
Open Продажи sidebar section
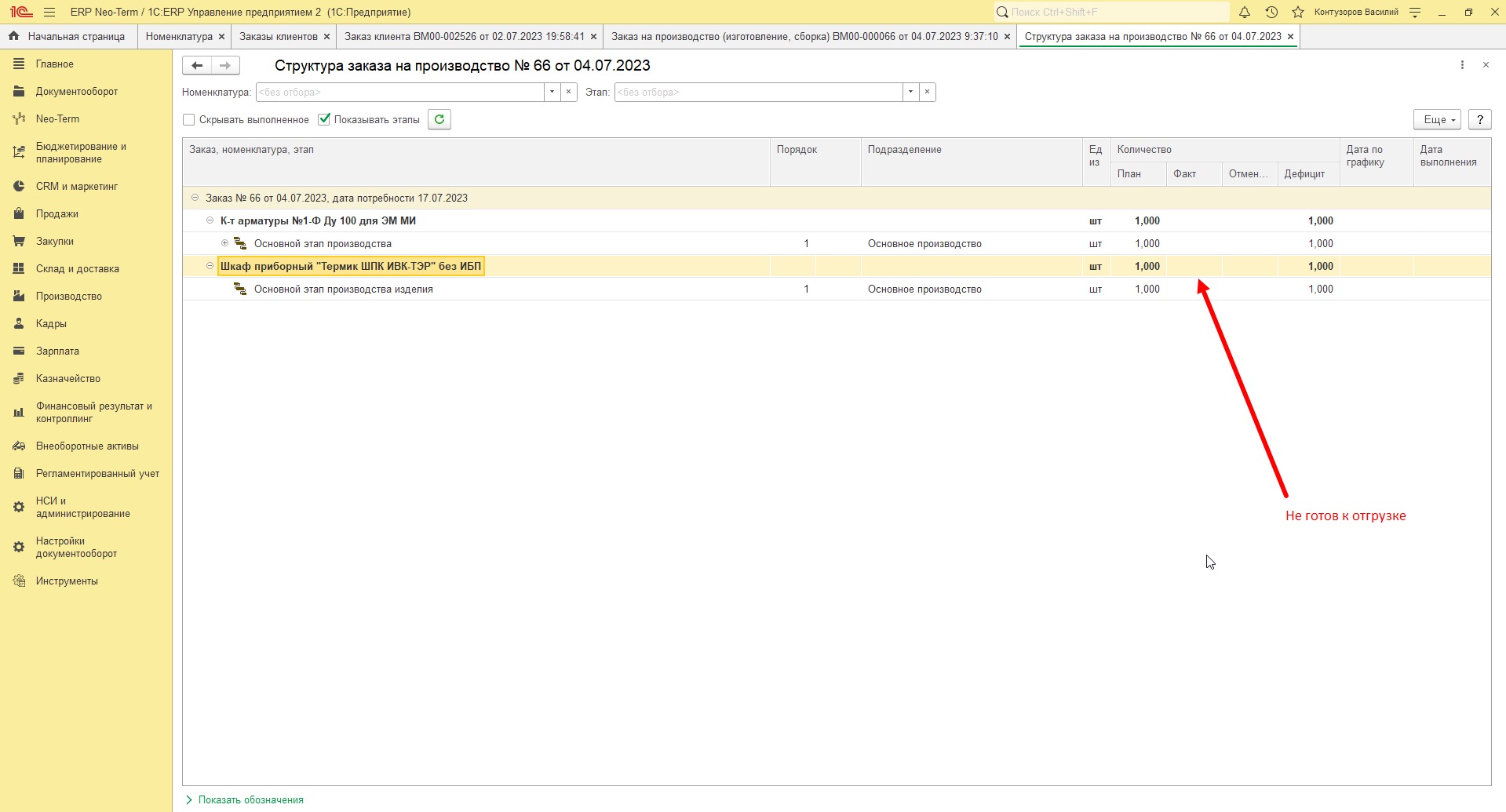57,214
